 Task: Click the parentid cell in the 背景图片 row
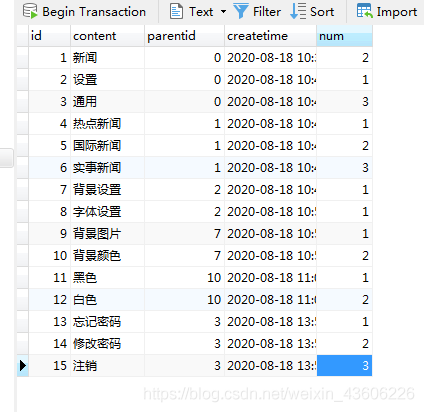coord(184,234)
